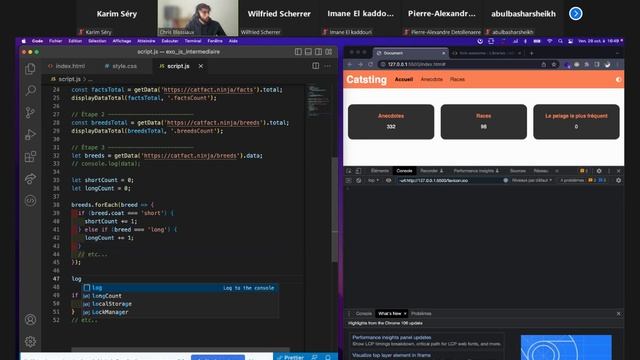
Task: Open a new browser tab
Action: (x=531, y=53)
